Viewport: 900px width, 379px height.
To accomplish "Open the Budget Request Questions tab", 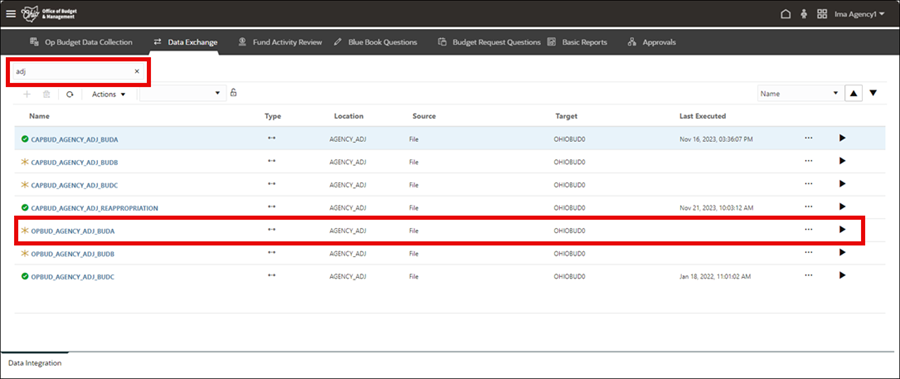I will (x=490, y=42).
